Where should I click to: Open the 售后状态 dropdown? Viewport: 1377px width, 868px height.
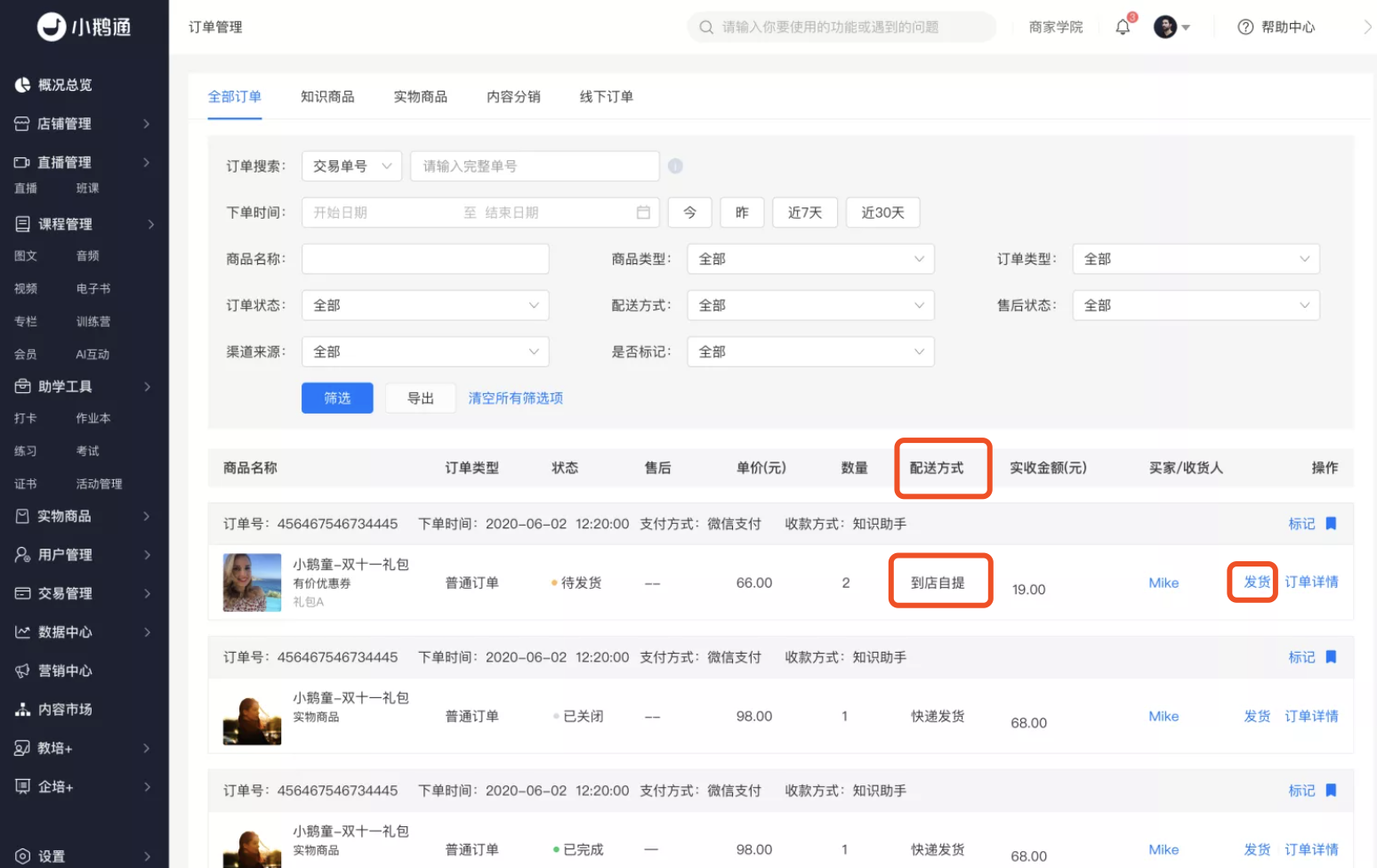[1196, 305]
